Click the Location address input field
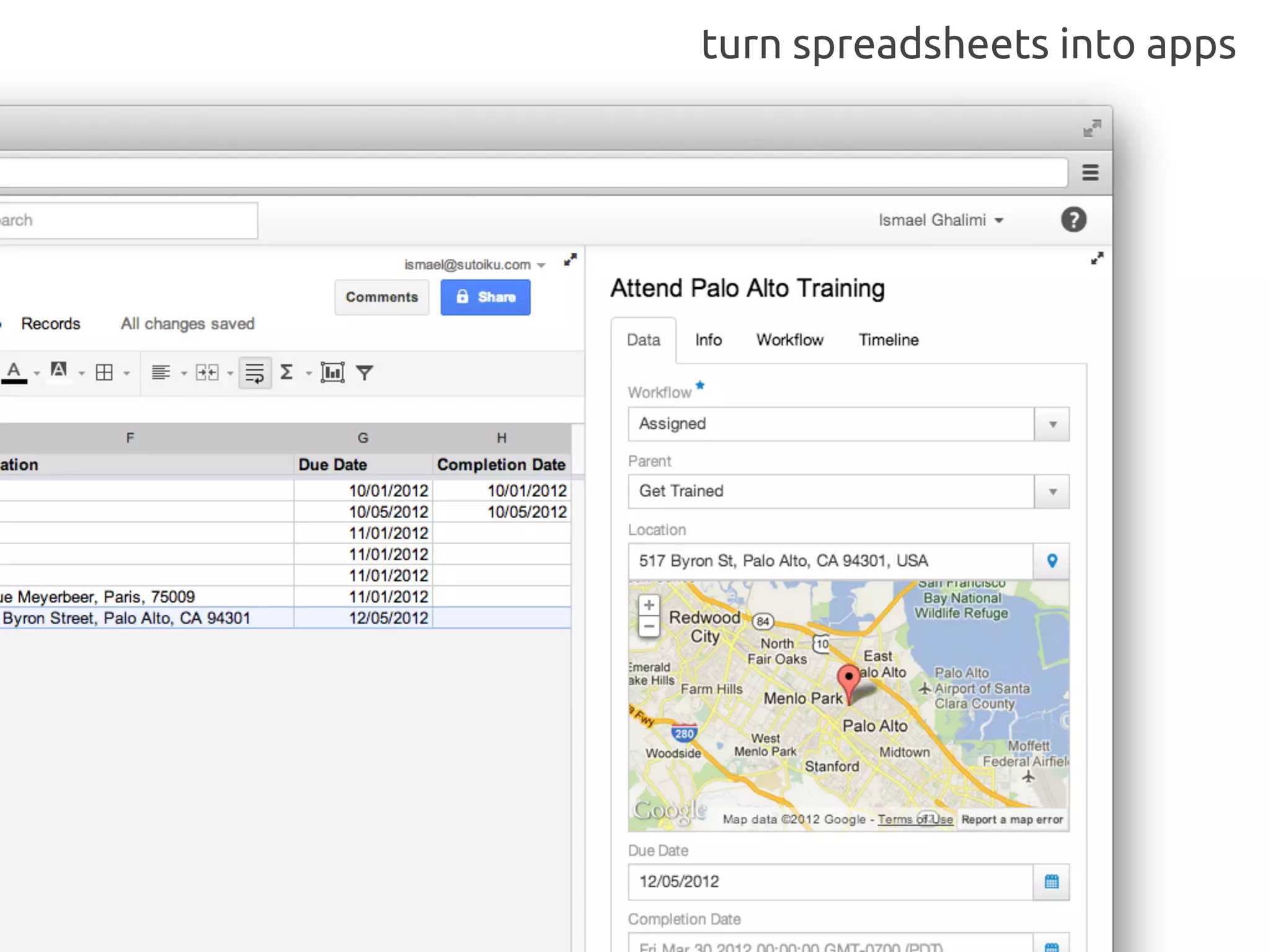The image size is (1270, 952). (831, 561)
